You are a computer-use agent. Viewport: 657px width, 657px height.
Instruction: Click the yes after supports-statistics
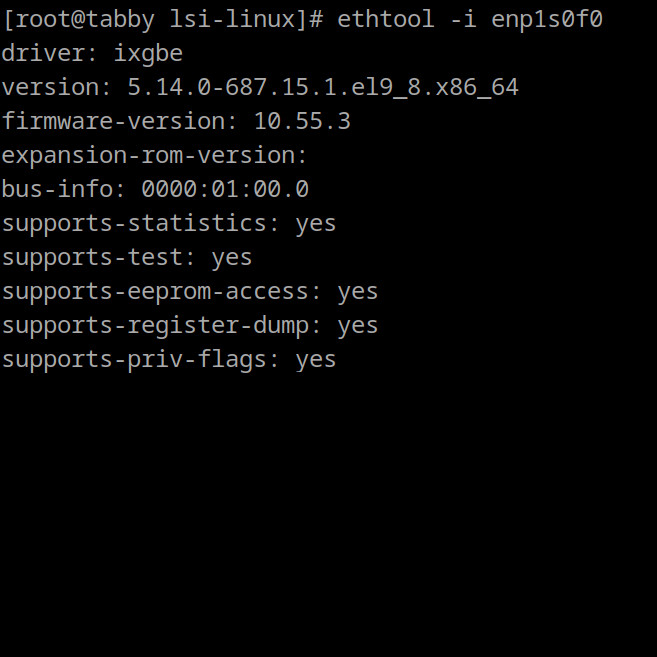[x=316, y=225]
